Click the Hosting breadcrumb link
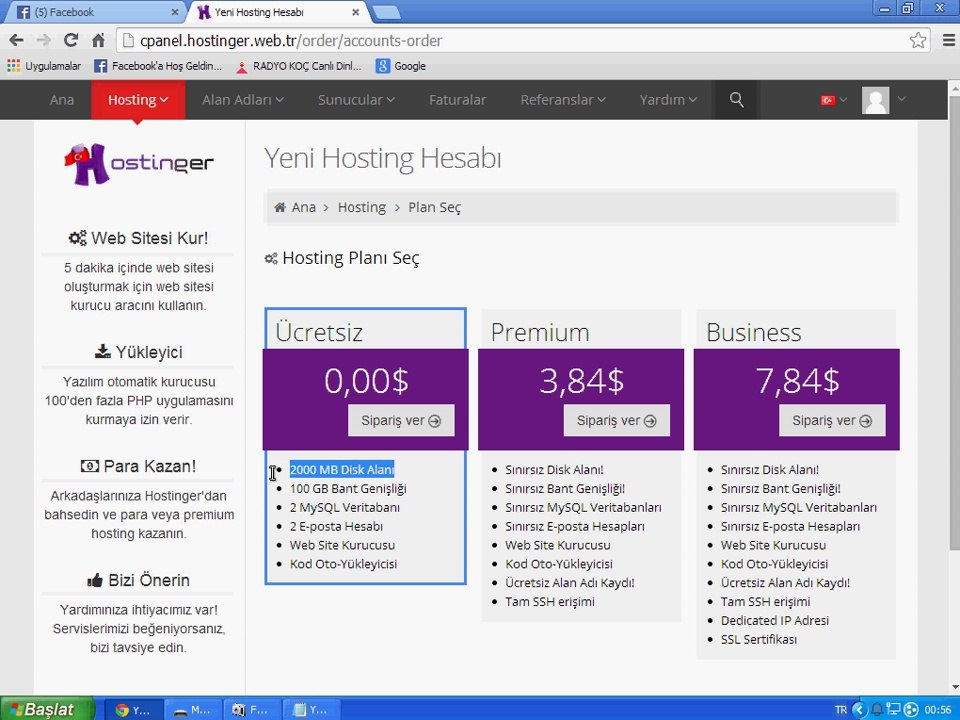The image size is (960, 720). point(362,208)
